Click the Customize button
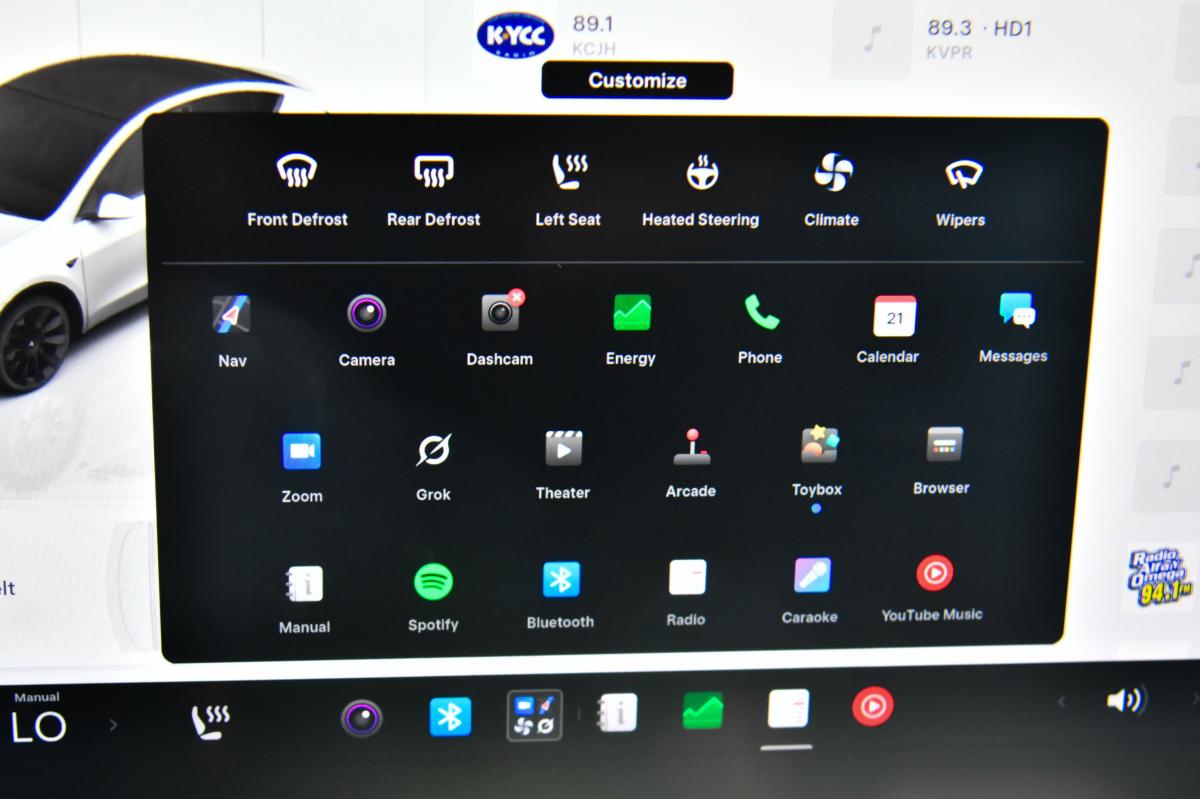 (637, 81)
